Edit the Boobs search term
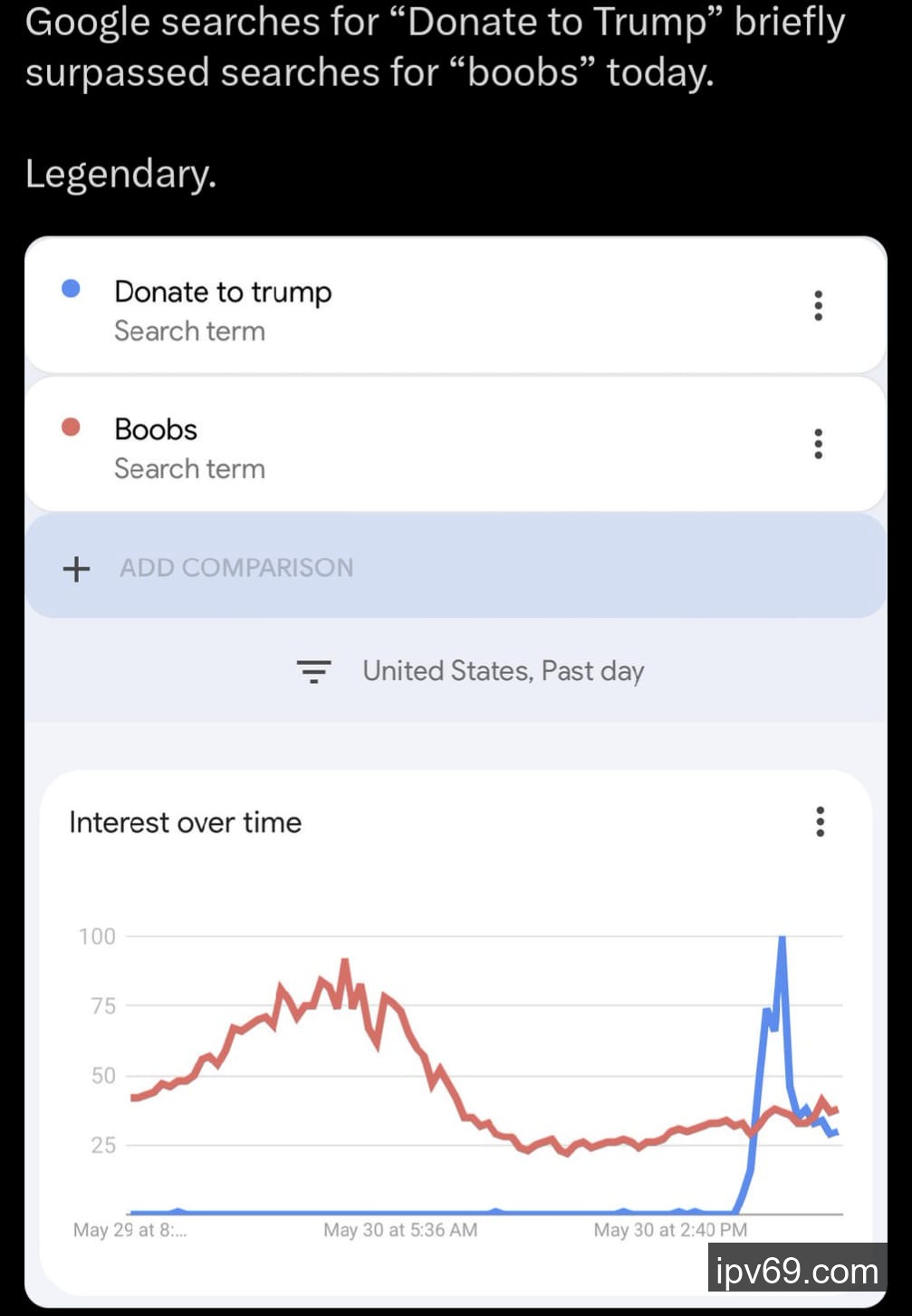This screenshot has width=912, height=1316. pos(156,430)
